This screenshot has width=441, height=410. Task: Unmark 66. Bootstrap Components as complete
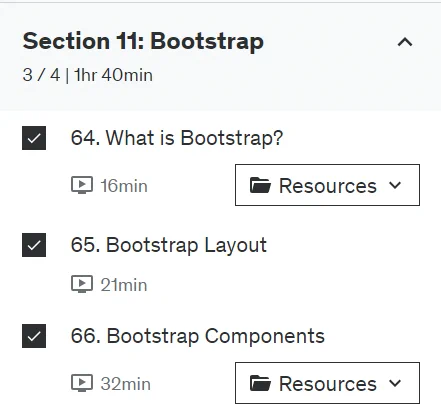point(34,336)
